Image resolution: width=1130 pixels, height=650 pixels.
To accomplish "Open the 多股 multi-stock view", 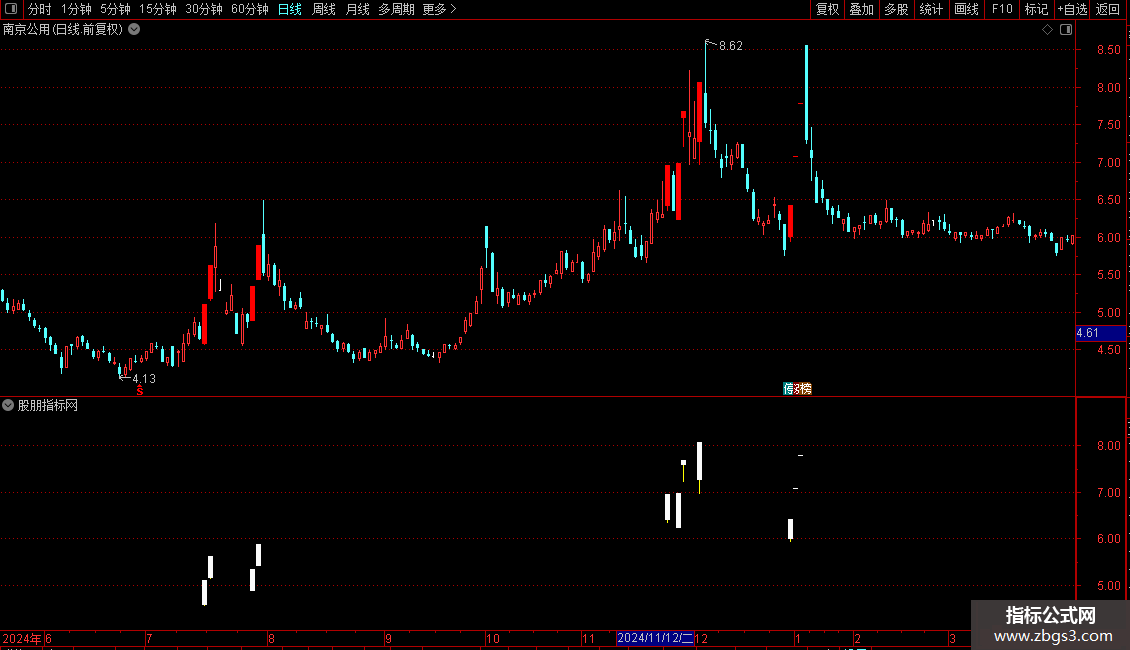I will pos(896,9).
